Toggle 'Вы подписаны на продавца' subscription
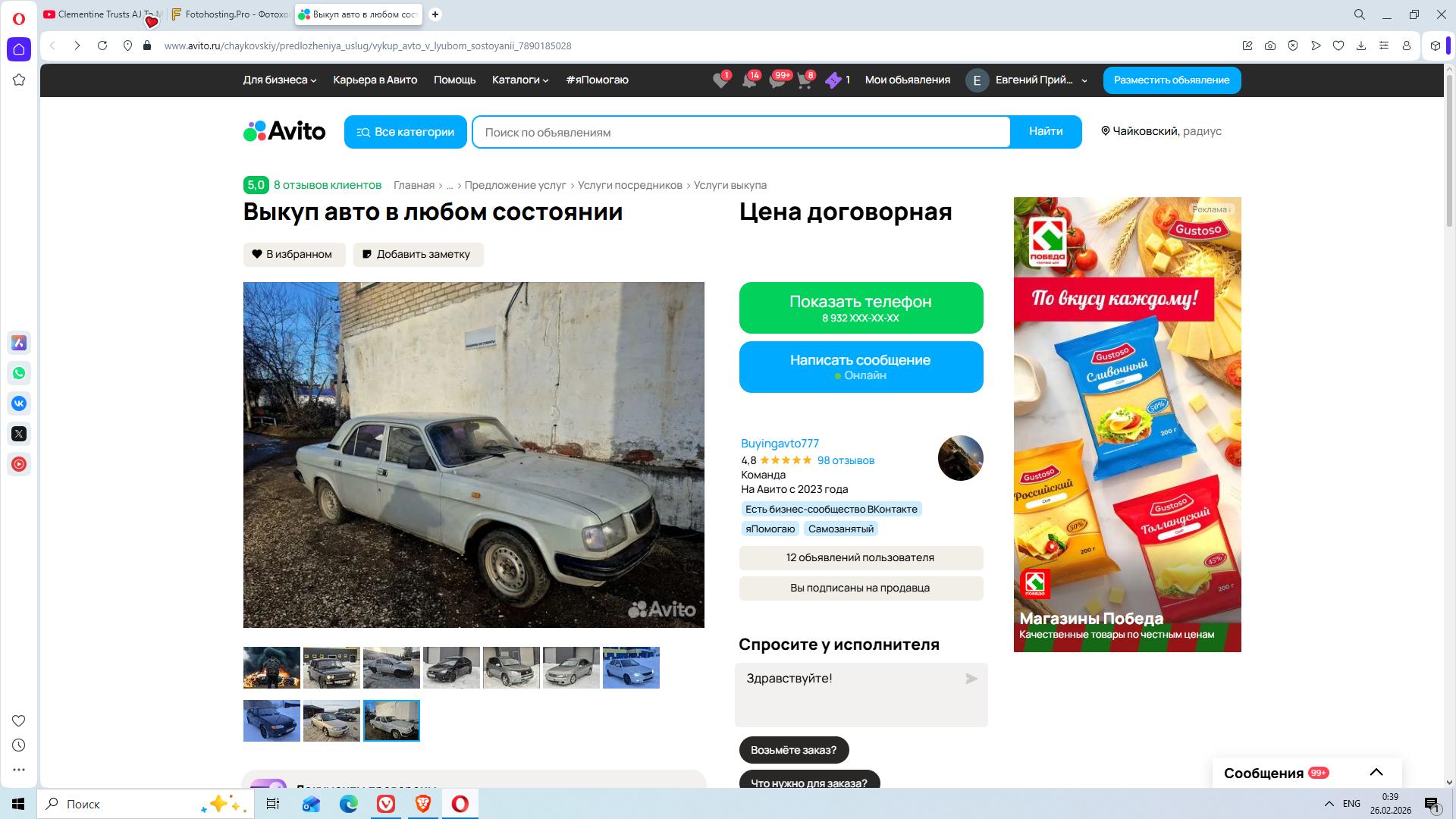Screen dimensions: 1456x819 (860, 588)
